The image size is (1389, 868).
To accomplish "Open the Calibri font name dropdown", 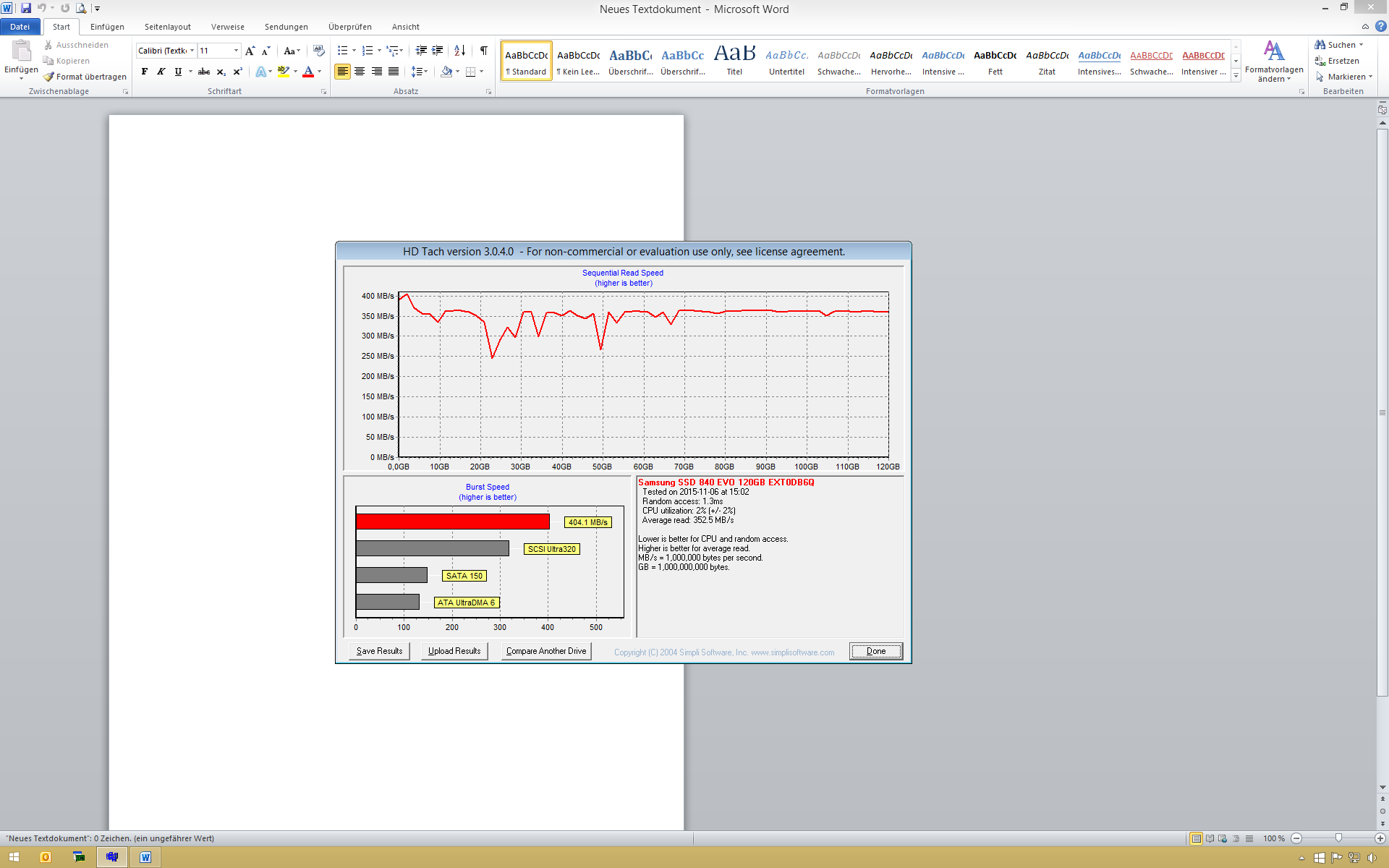I will click(192, 51).
